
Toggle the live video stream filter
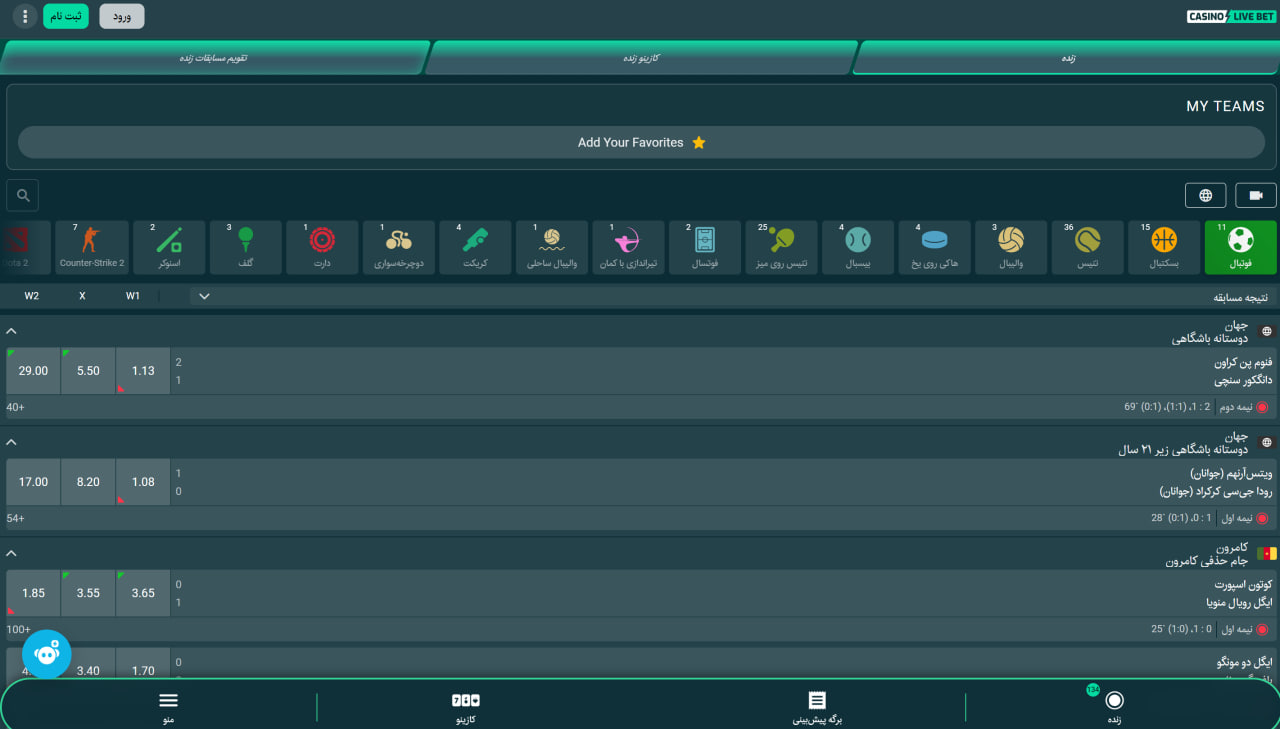[1256, 195]
